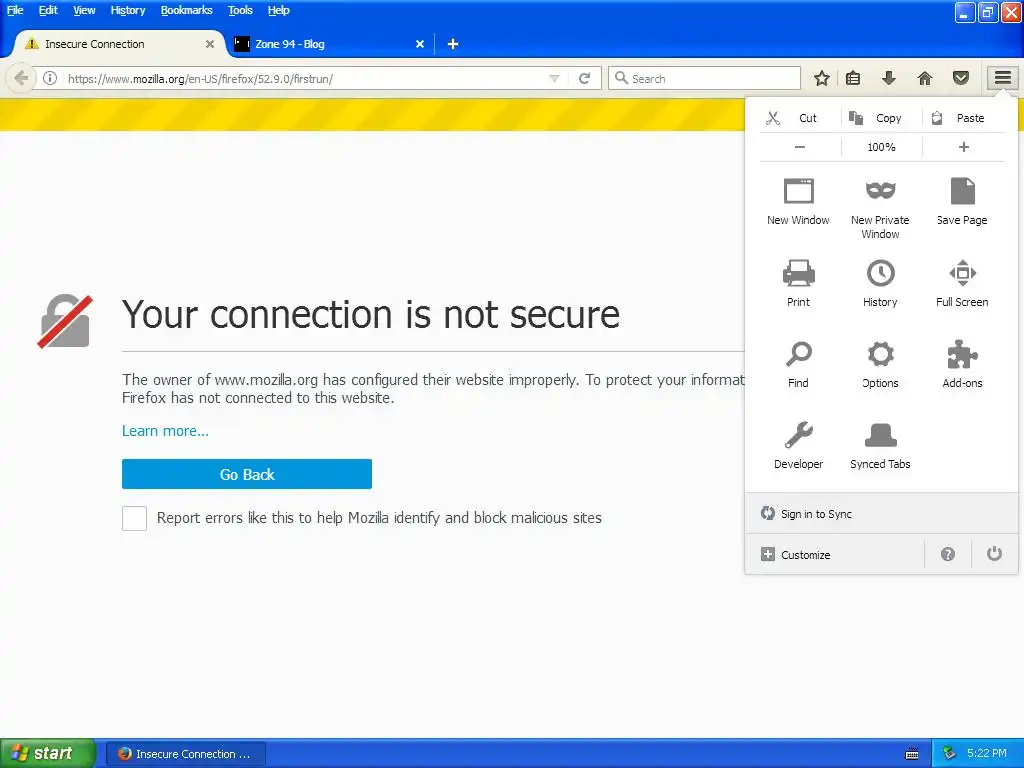
Task: Open the Edit menu
Action: (48, 10)
